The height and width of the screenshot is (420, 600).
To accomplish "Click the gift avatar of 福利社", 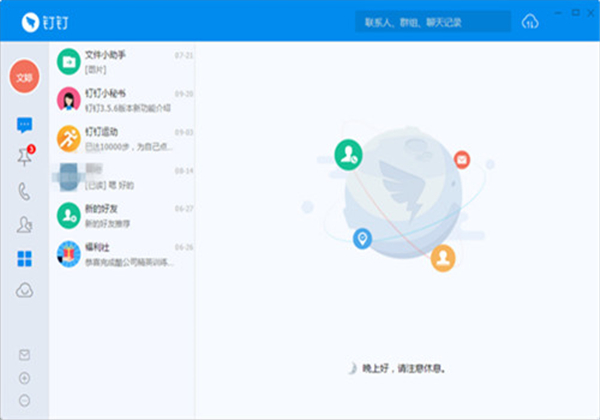I will (69, 254).
